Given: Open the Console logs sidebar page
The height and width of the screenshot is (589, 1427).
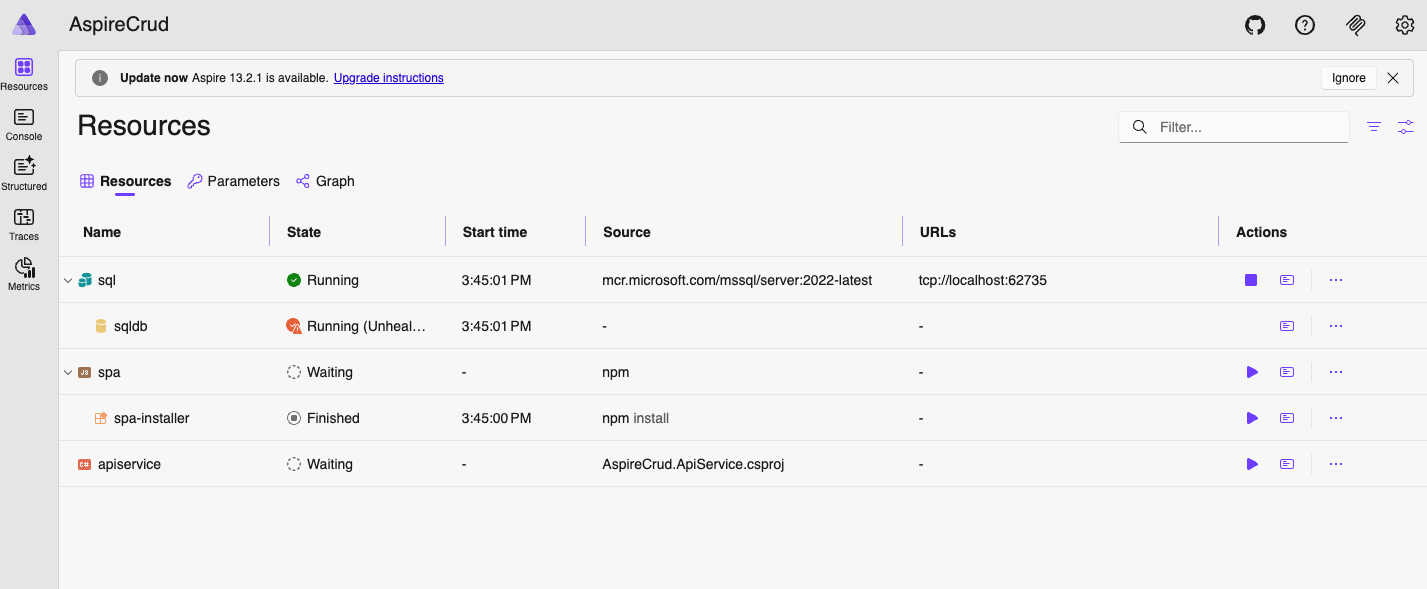Looking at the screenshot, I should [x=24, y=125].
